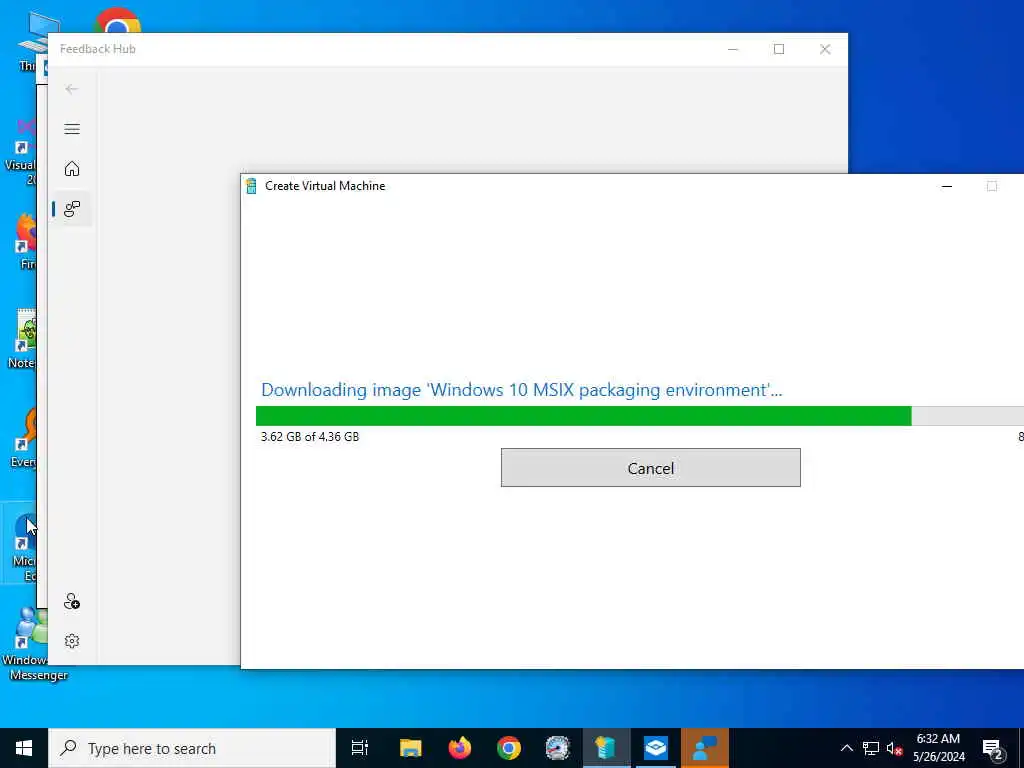The height and width of the screenshot is (768, 1024).
Task: Open Feedback Hub hamburger navigation menu
Action: 72,129
